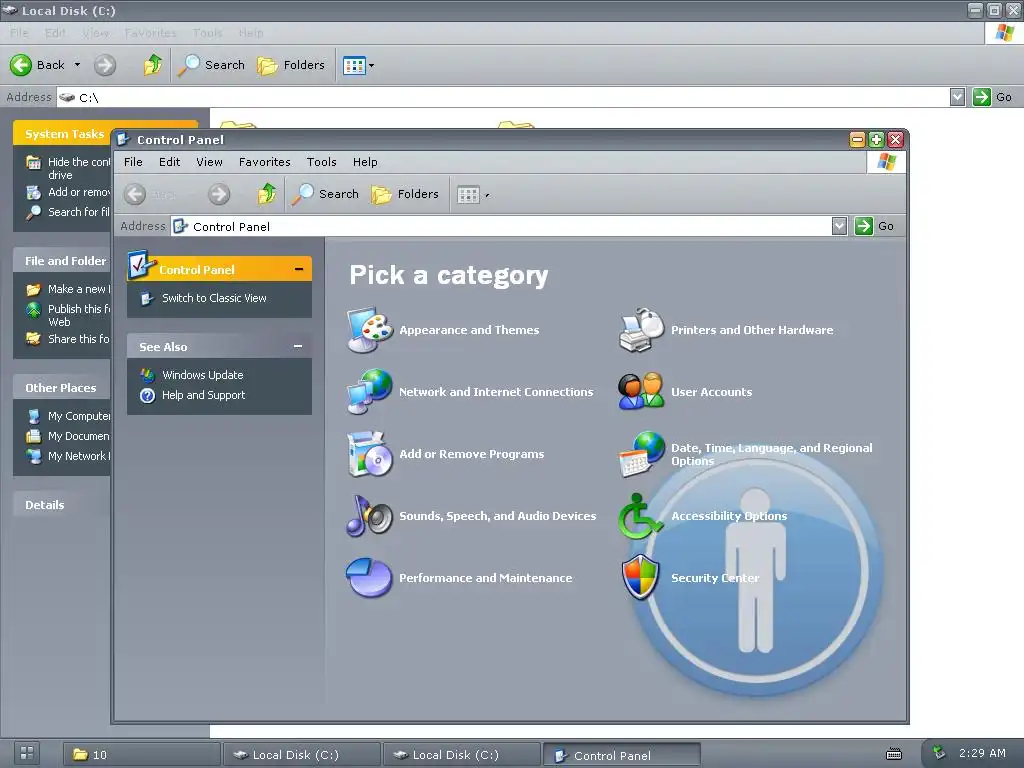Screen dimensions: 1024x768
Task: Open the Views dropdown in Control Panel toolbar
Action: point(487,195)
